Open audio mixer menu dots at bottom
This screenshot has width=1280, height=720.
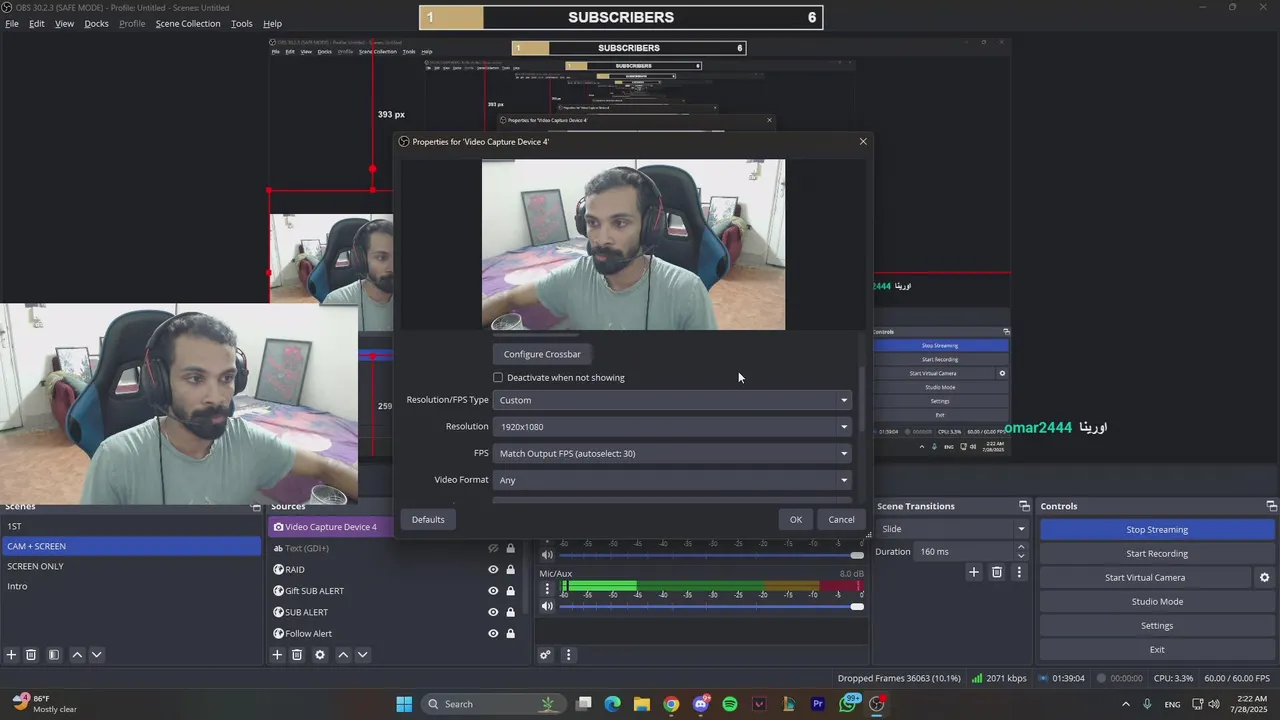point(568,655)
